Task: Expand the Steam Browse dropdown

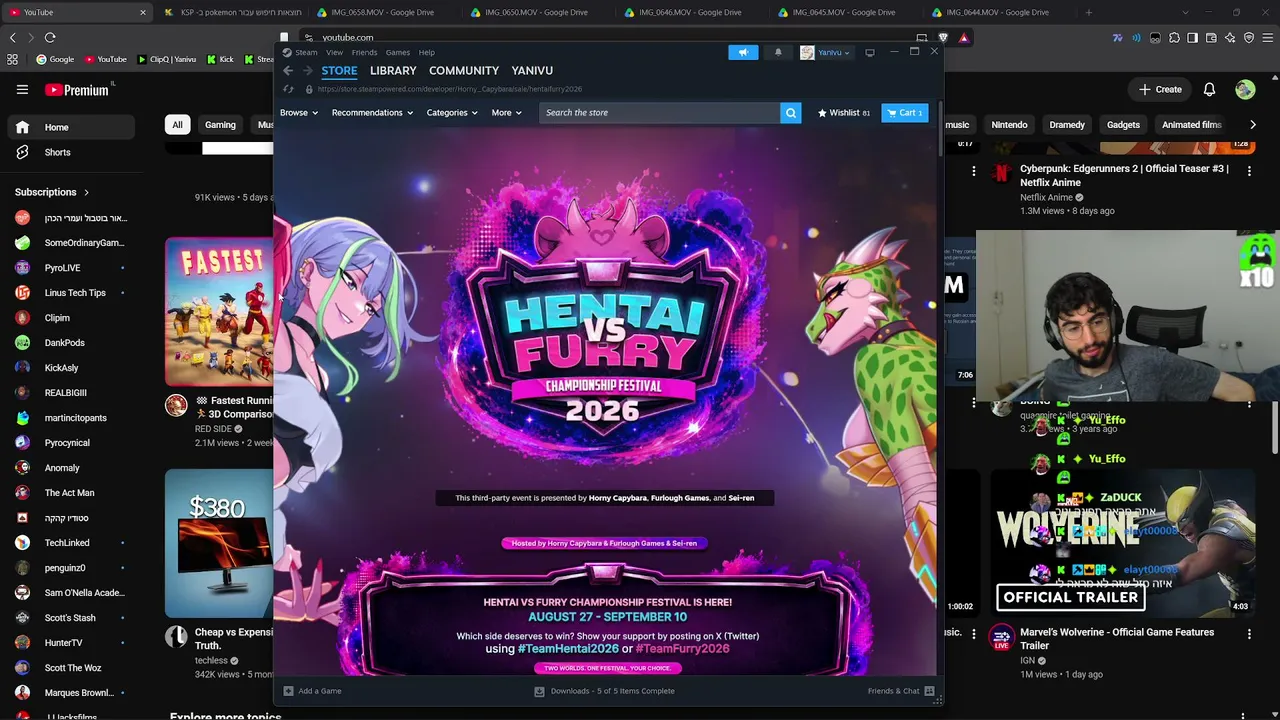Action: click(299, 113)
